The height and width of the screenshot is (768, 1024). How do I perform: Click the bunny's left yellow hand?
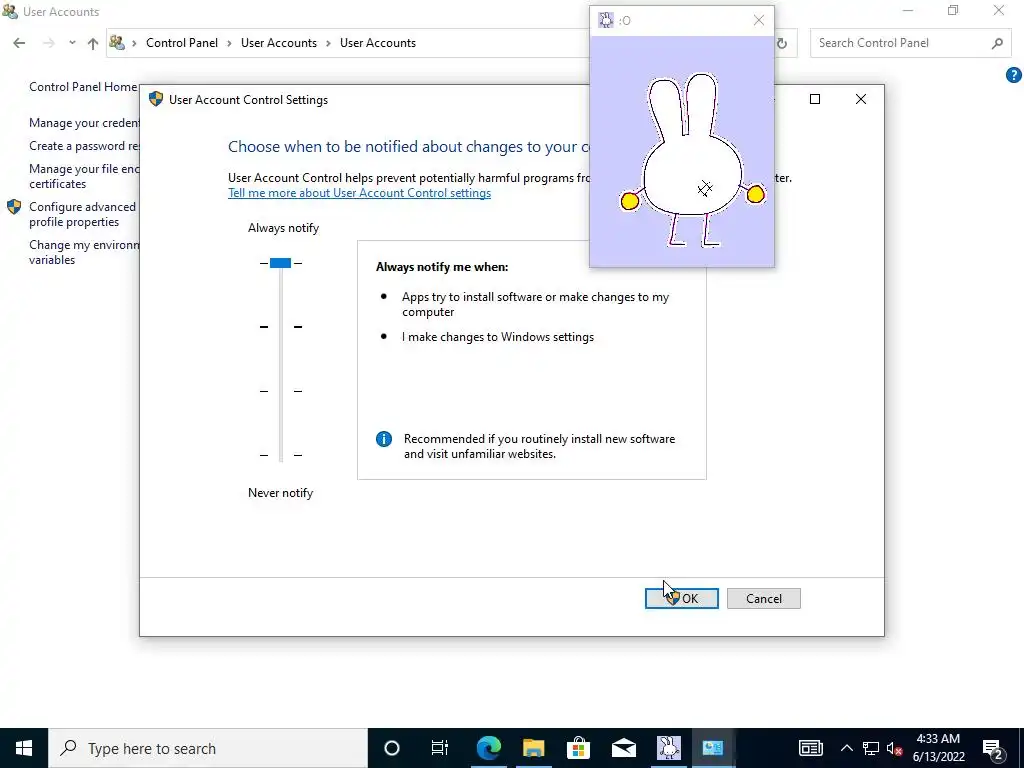coord(630,201)
